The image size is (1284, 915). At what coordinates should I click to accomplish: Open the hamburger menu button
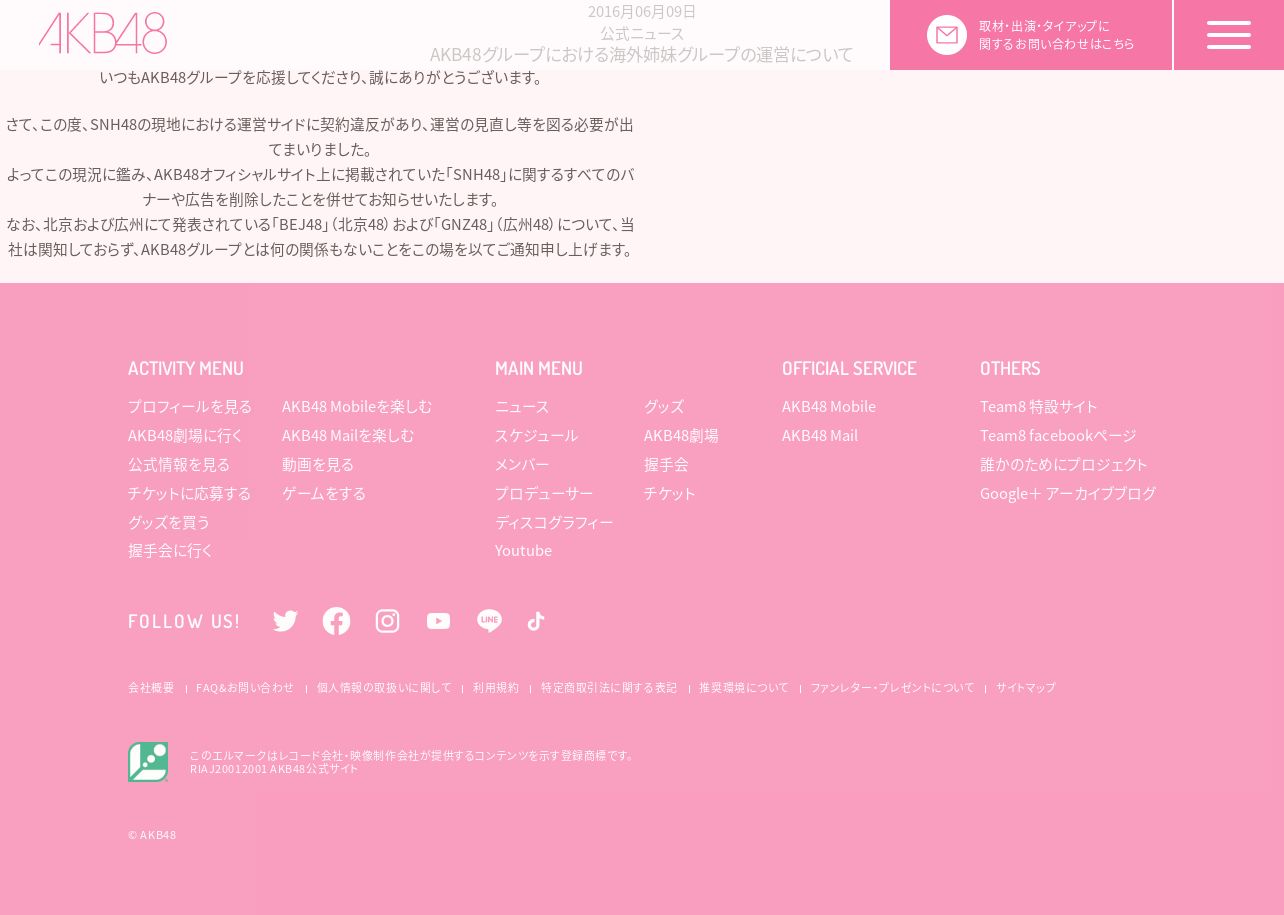pos(1229,35)
